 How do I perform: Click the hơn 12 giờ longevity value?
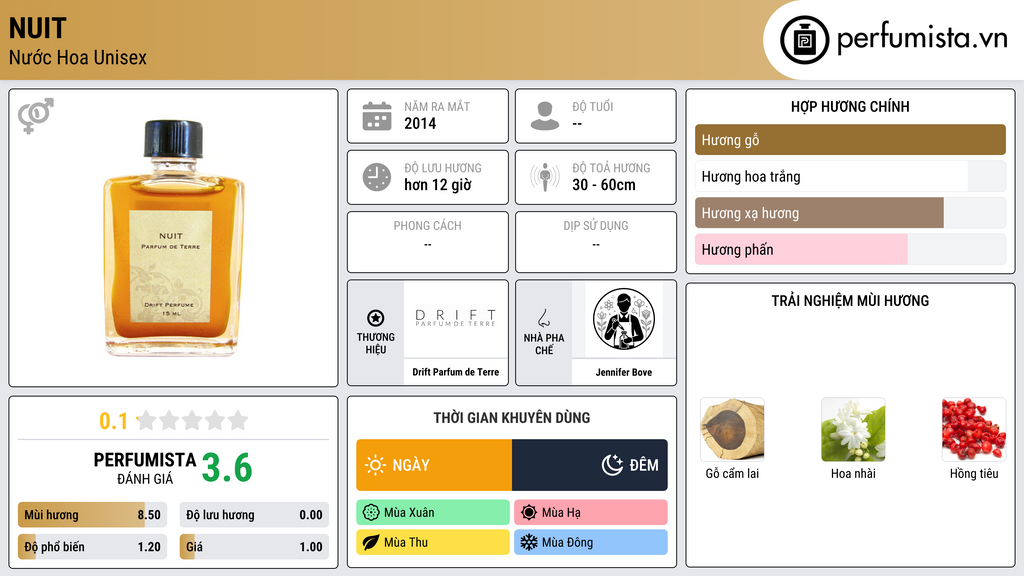[438, 185]
